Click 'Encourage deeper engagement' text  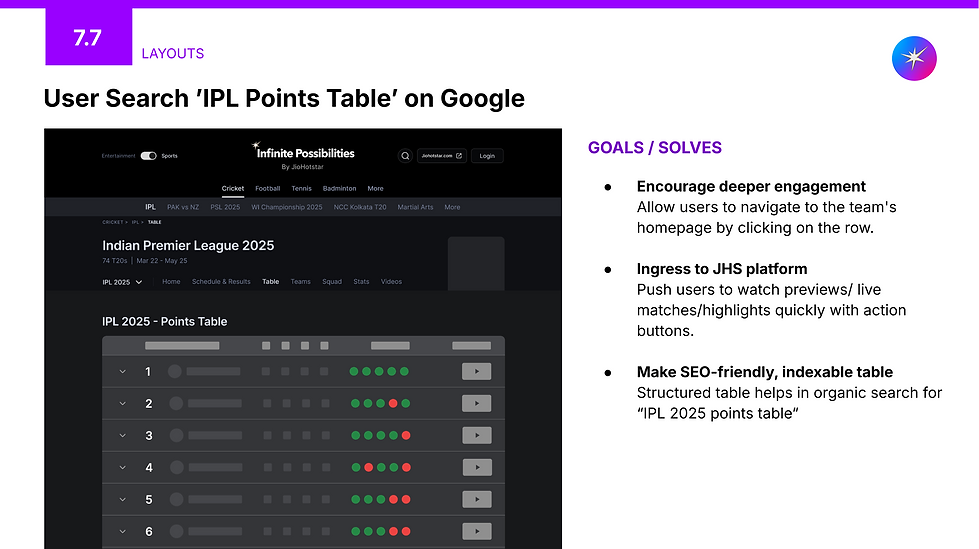(x=751, y=186)
